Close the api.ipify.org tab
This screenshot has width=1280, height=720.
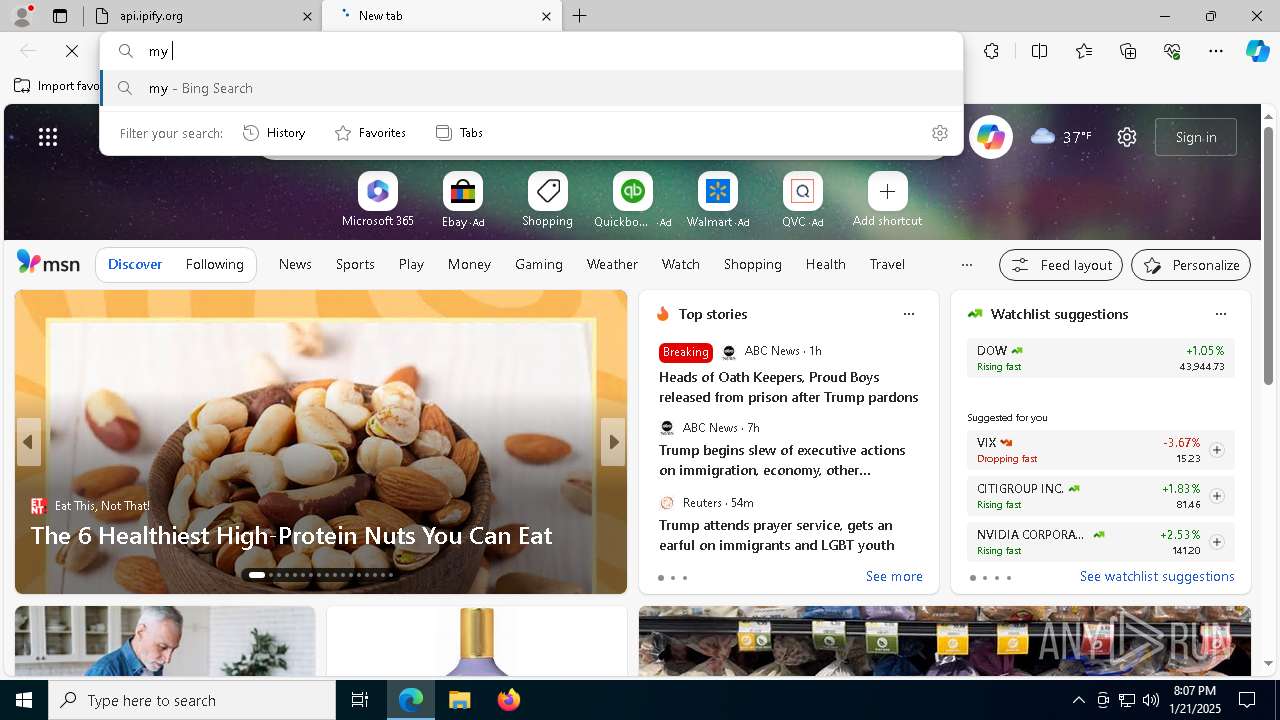point(307,16)
